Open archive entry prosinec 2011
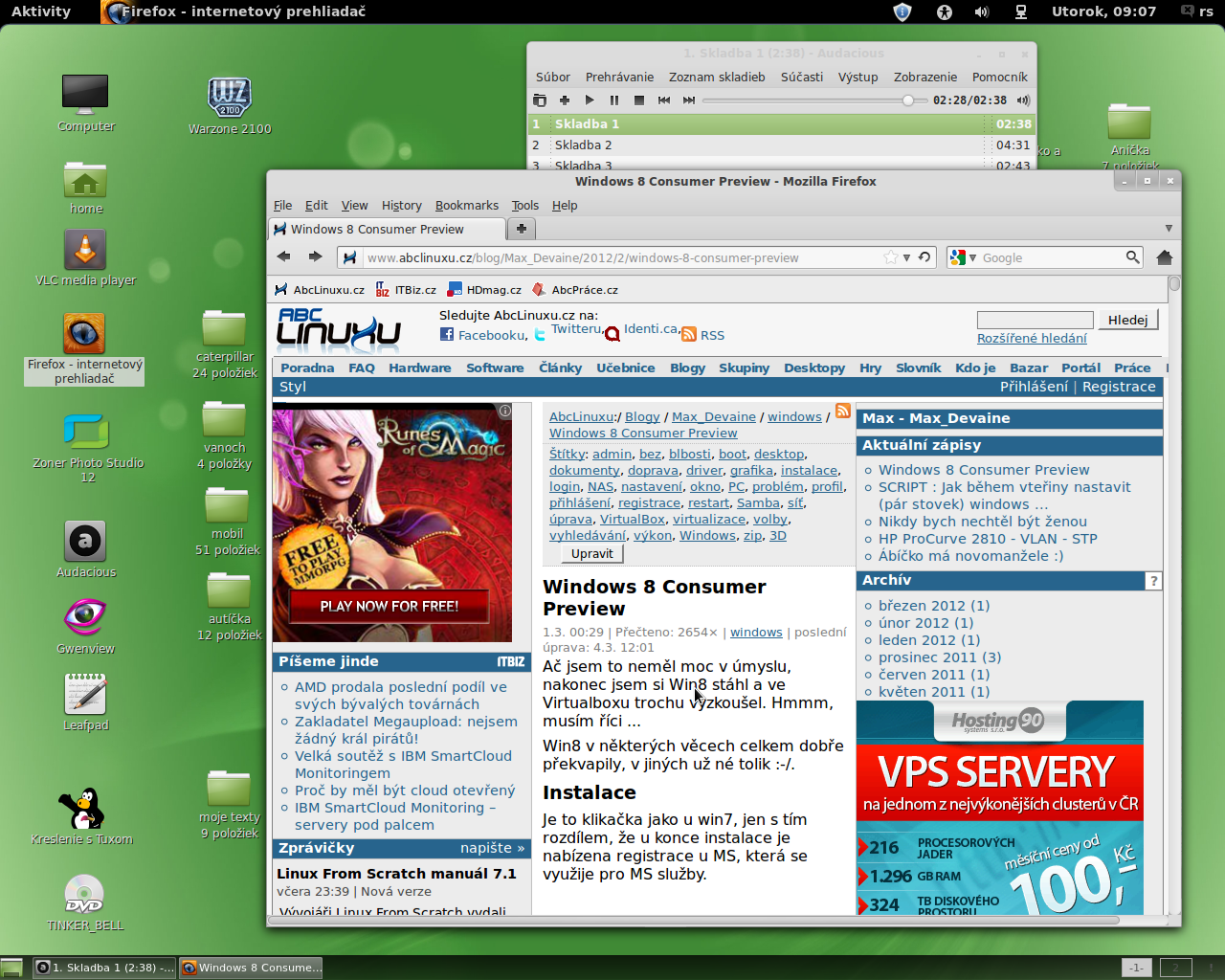This screenshot has width=1225, height=980. pos(940,657)
